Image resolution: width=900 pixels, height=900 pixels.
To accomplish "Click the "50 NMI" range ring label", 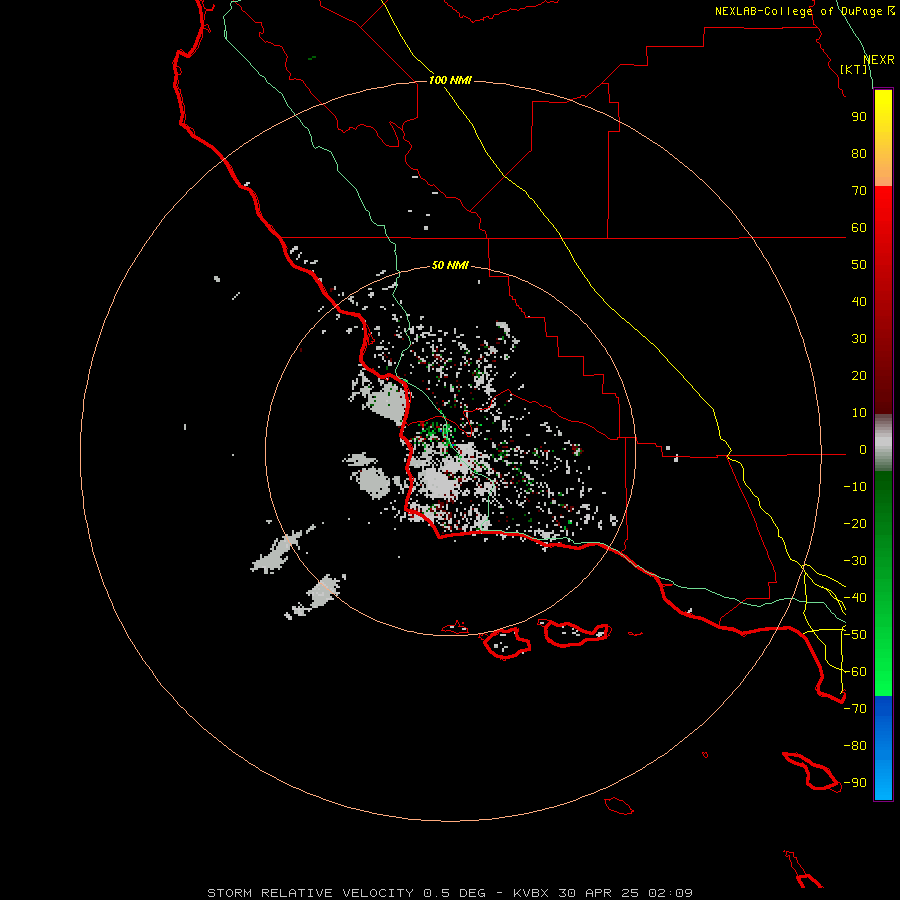I will click(450, 265).
